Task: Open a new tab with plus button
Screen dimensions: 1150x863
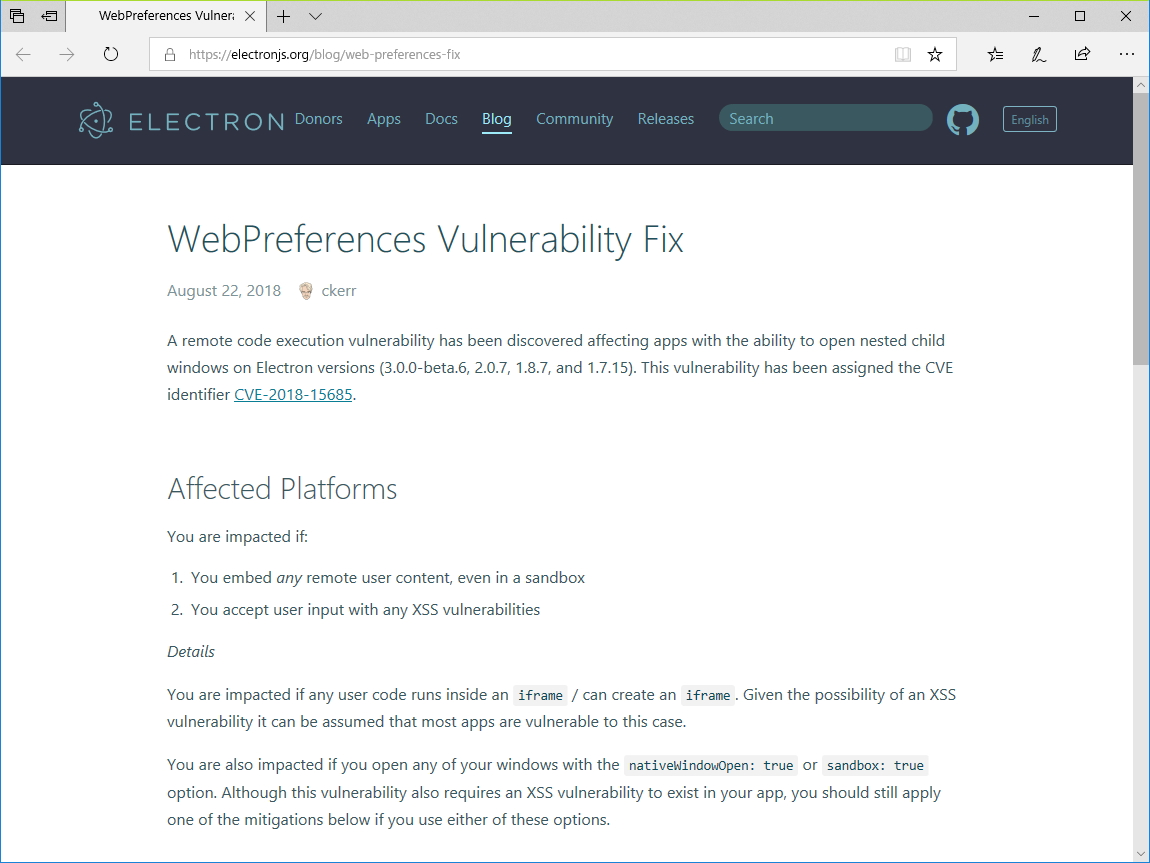Action: click(284, 16)
